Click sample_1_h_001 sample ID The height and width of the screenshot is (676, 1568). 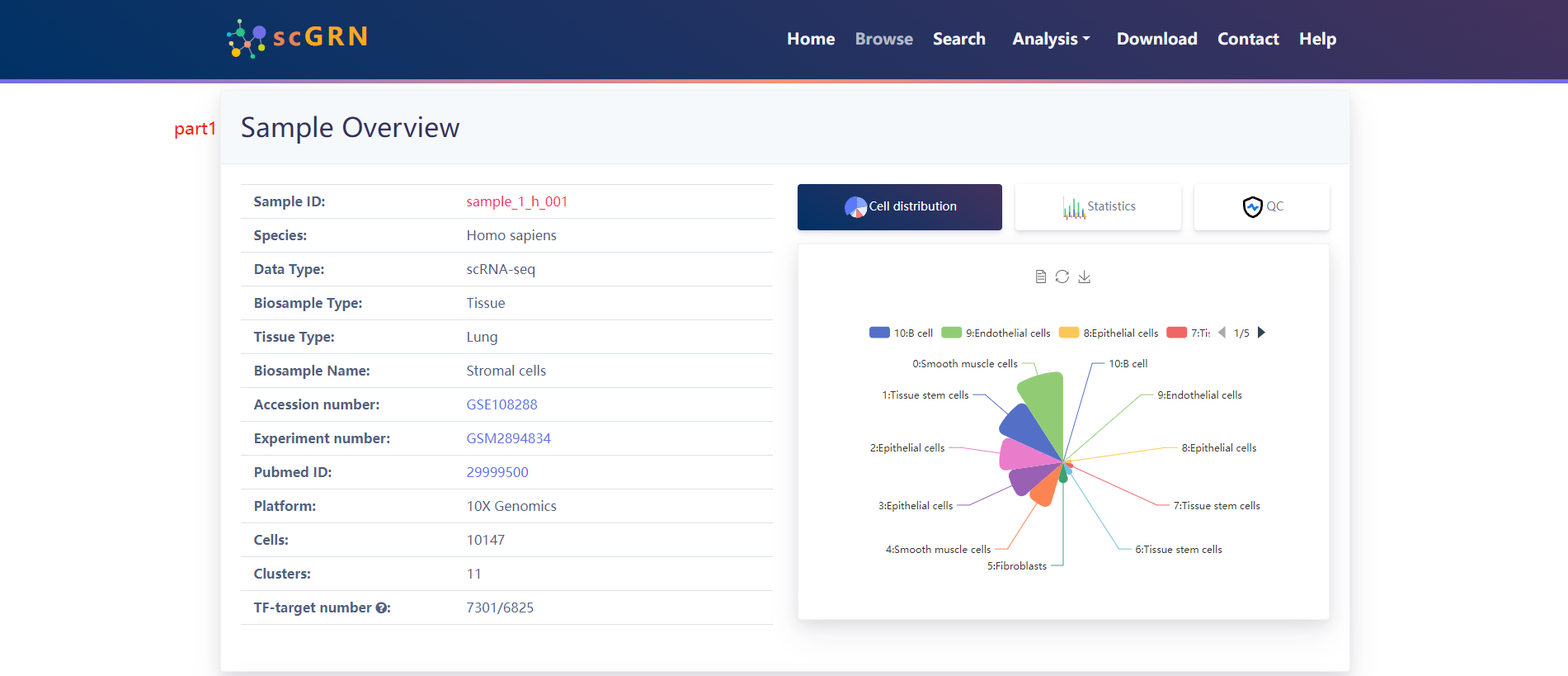pos(516,201)
